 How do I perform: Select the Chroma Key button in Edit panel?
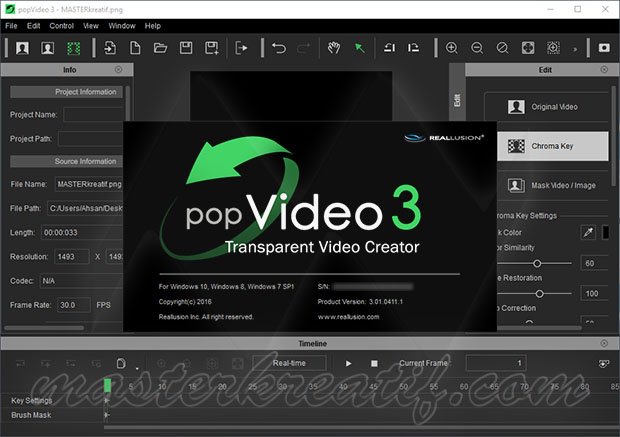pyautogui.click(x=552, y=146)
